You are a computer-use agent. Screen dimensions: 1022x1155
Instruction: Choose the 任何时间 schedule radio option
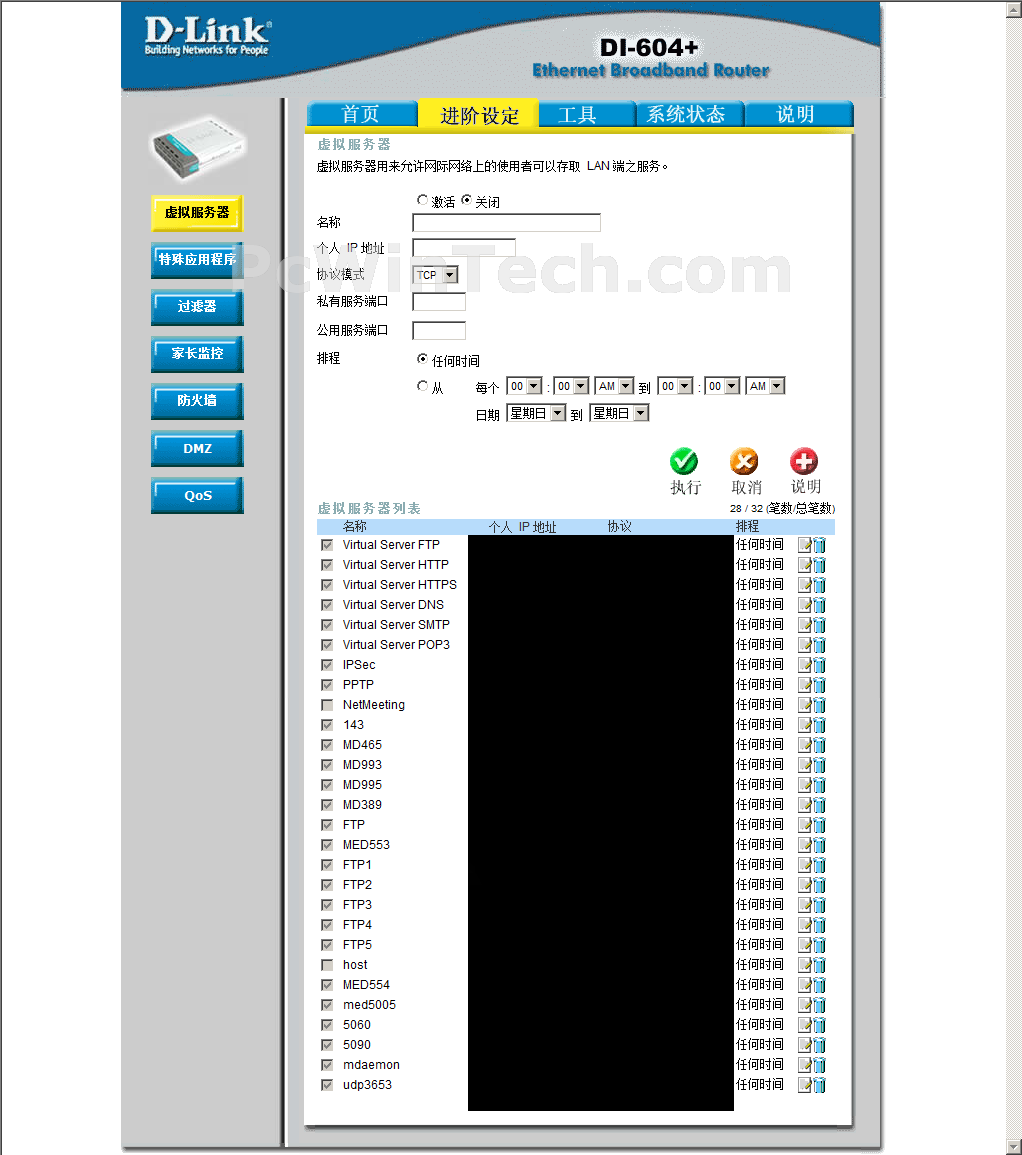(422, 359)
